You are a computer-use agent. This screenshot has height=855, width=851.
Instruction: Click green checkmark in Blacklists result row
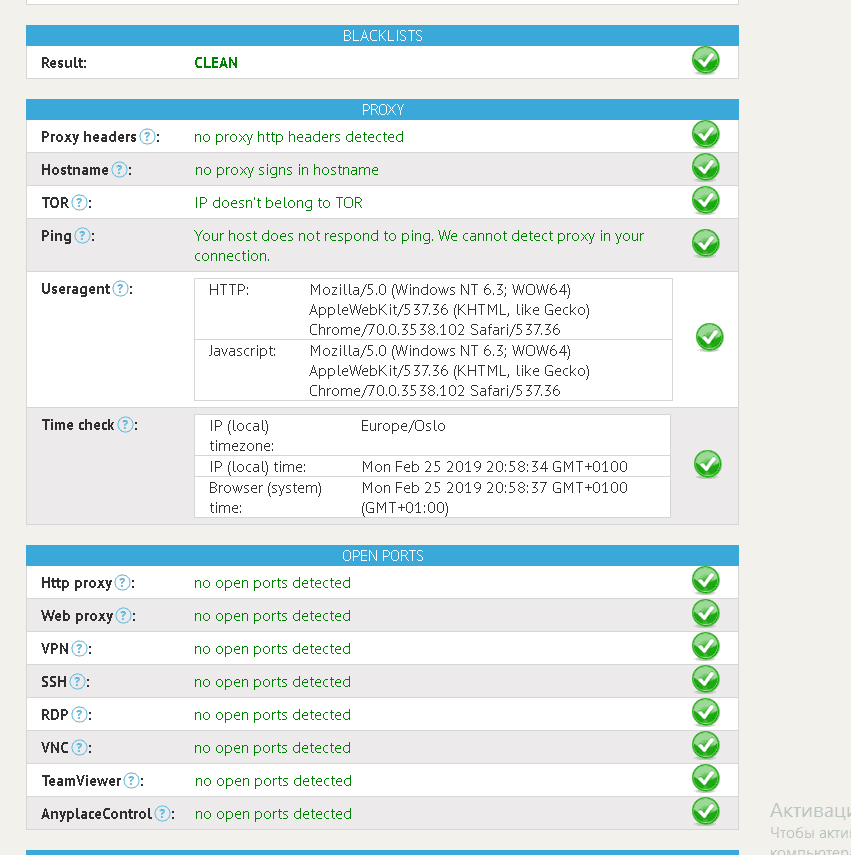(x=705, y=61)
